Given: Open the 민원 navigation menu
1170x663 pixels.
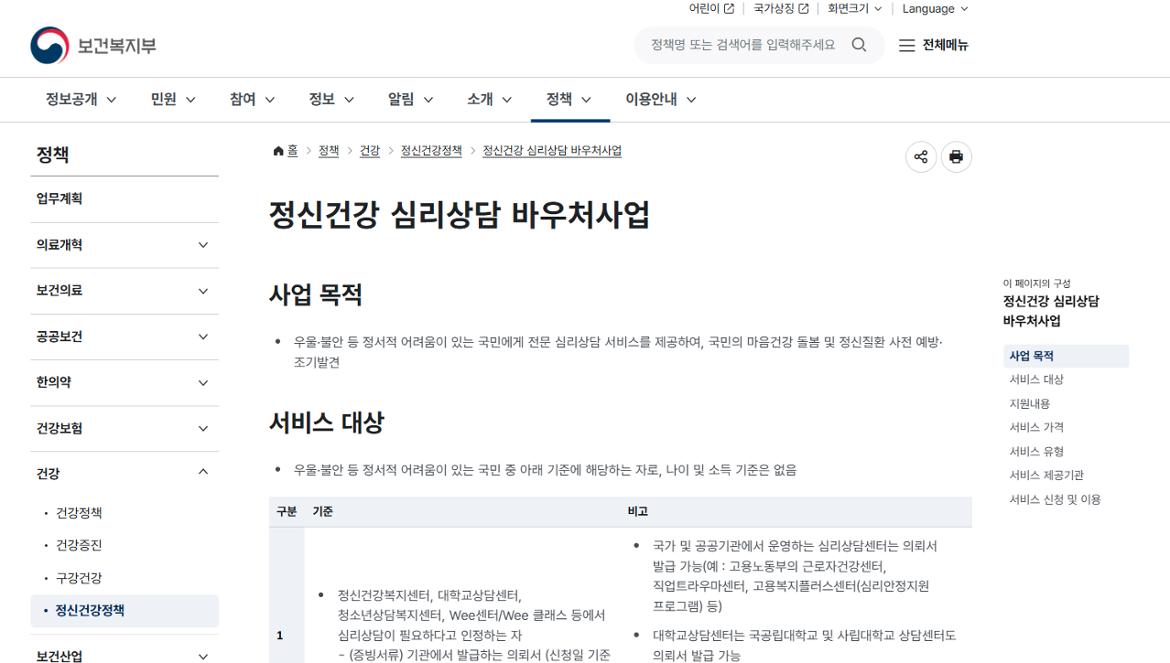Looking at the screenshot, I should point(173,99).
